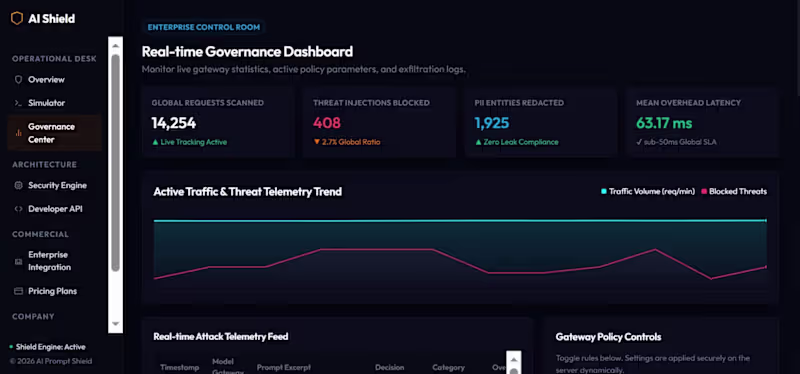Click the Active Traffic & Threat Telemetry Trend title
The width and height of the screenshot is (800, 374).
click(247, 192)
